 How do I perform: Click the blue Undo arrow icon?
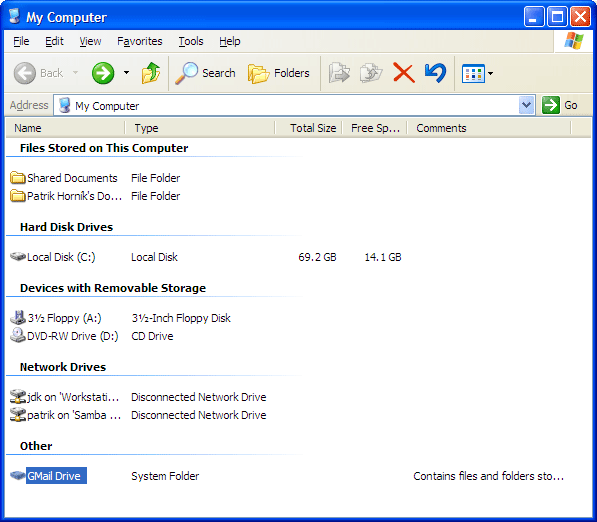point(435,73)
